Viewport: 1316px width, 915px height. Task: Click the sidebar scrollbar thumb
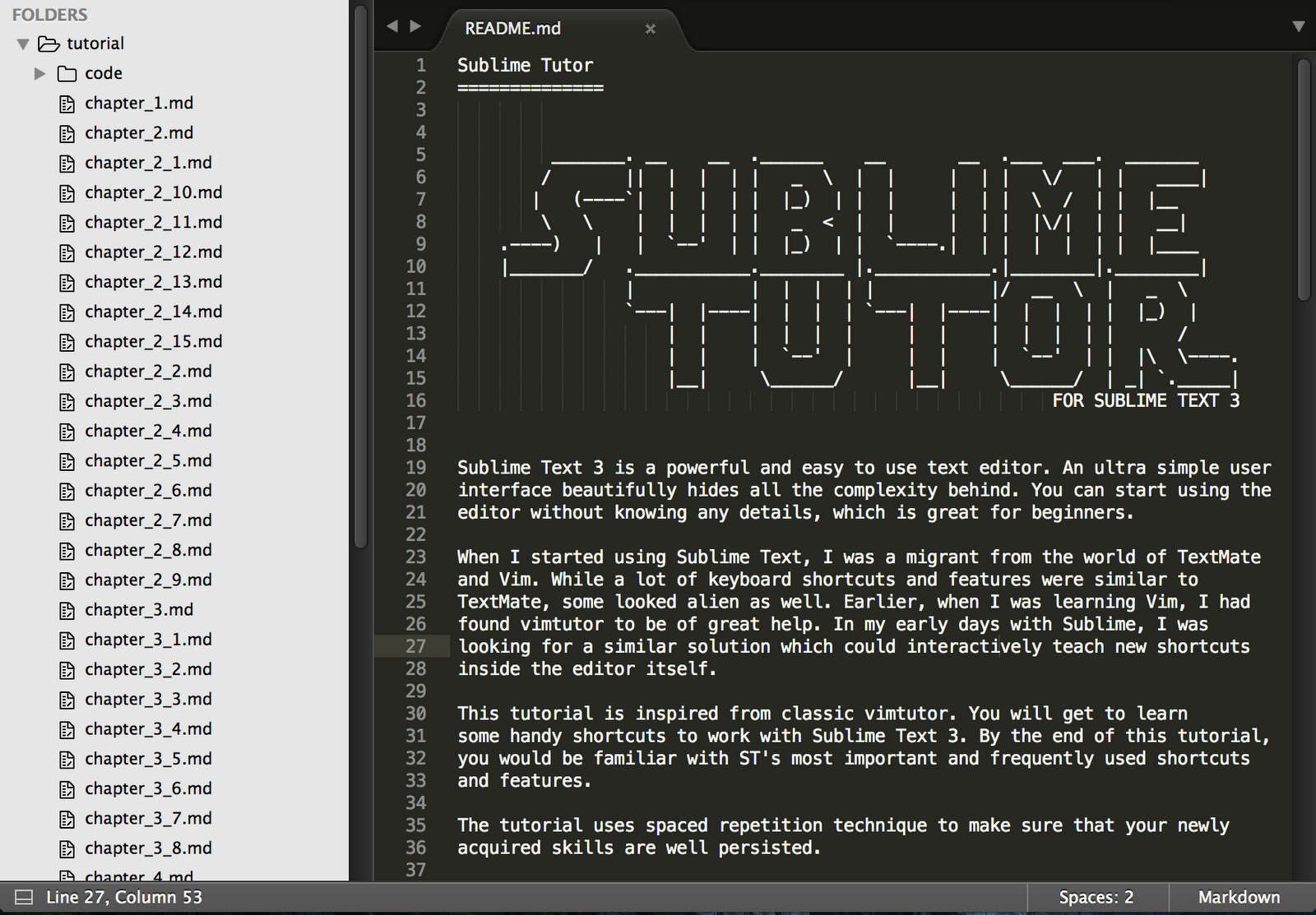[x=359, y=280]
